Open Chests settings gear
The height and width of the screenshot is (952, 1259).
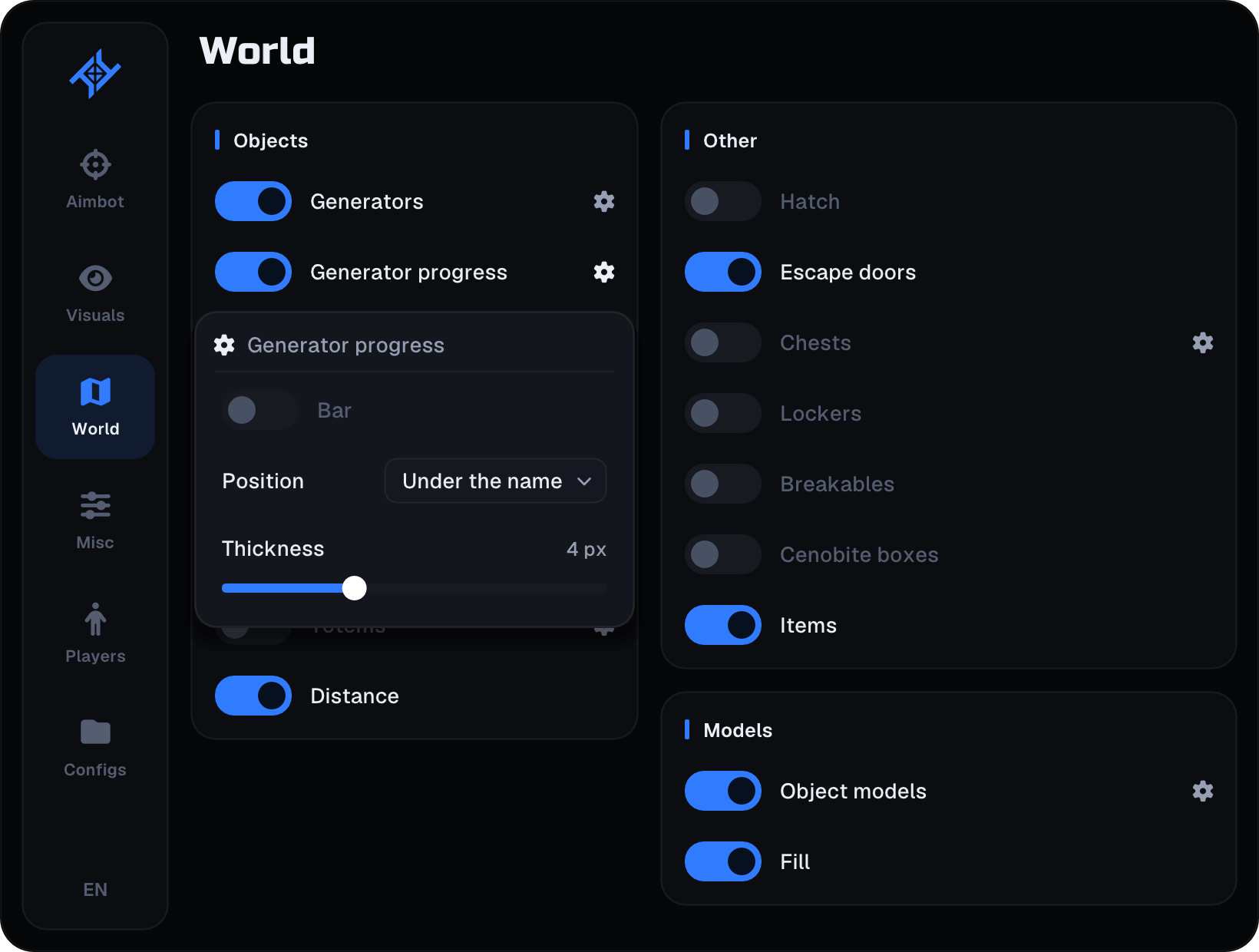(x=1203, y=342)
